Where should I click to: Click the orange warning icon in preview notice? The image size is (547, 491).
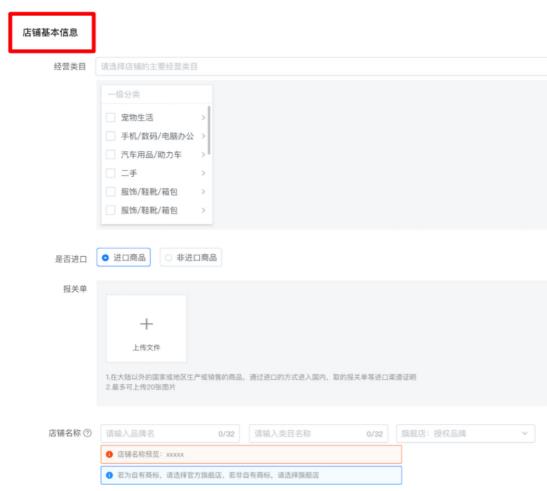pos(109,454)
